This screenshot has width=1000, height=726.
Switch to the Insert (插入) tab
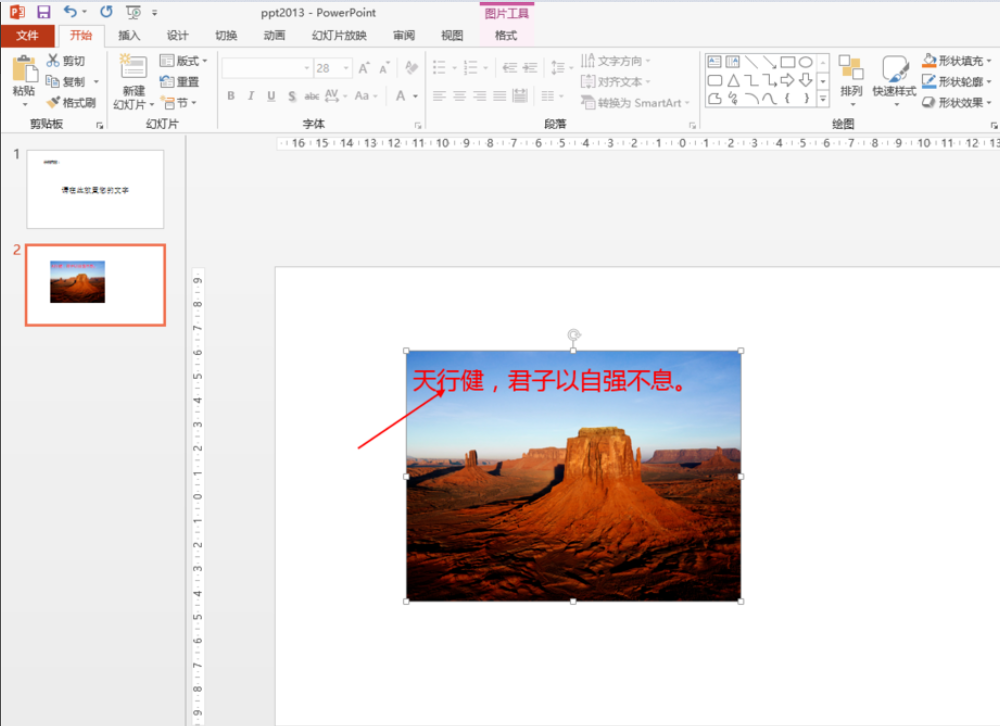pyautogui.click(x=129, y=36)
